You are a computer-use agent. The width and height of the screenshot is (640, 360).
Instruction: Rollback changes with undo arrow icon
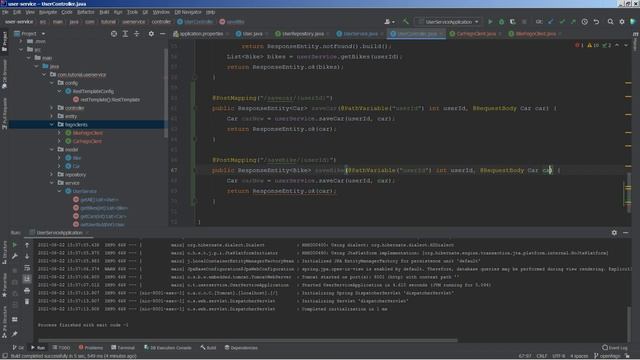click(x=596, y=22)
